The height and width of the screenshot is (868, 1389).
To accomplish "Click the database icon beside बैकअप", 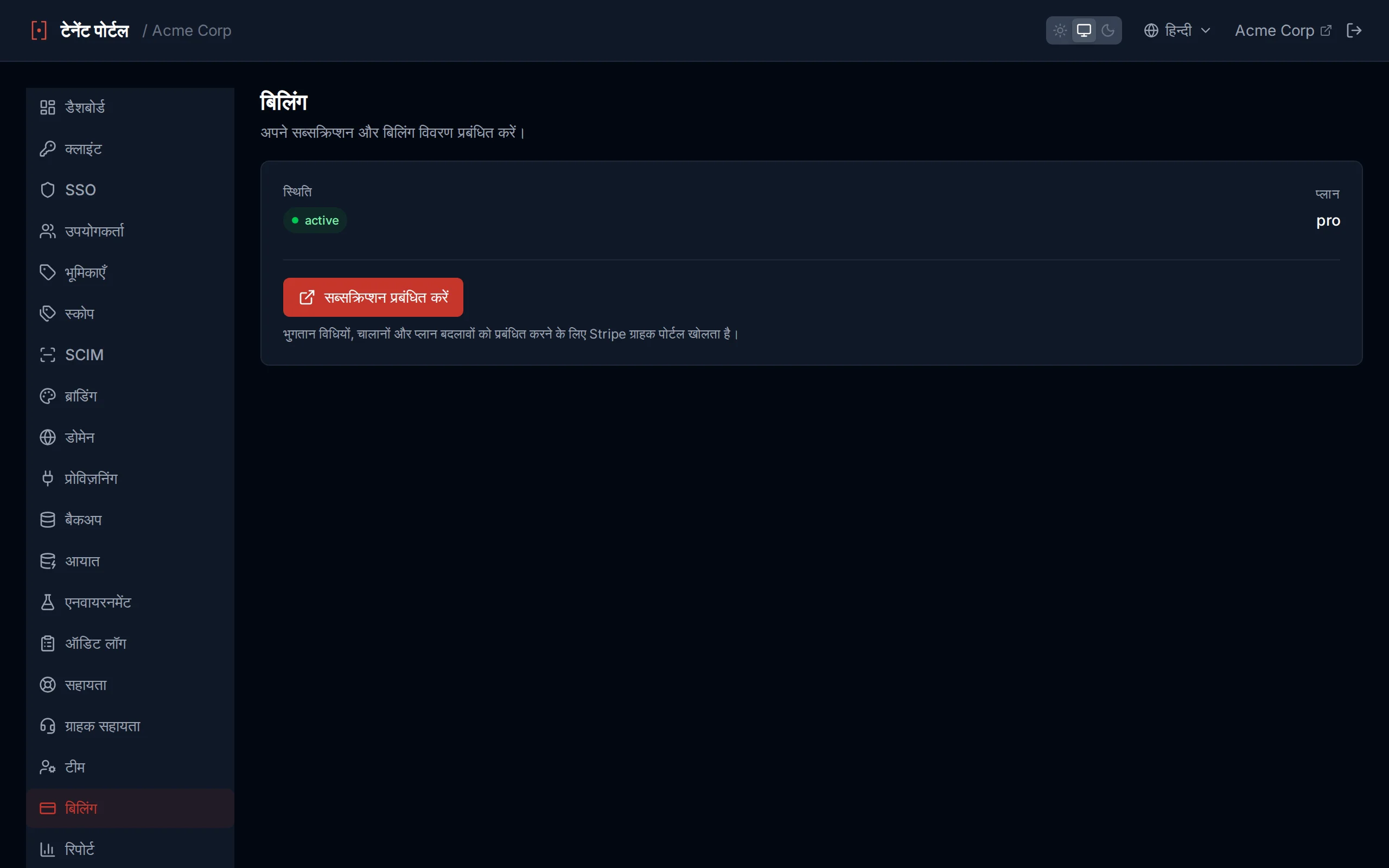I will point(48,520).
